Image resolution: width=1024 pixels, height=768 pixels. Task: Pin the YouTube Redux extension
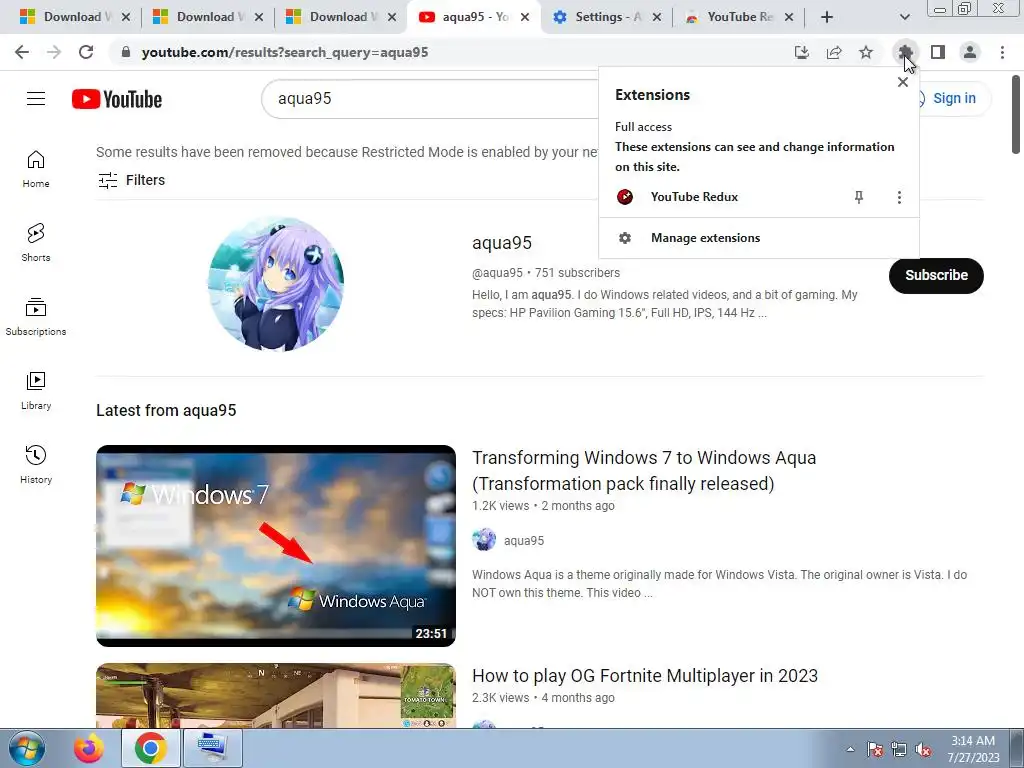click(859, 197)
